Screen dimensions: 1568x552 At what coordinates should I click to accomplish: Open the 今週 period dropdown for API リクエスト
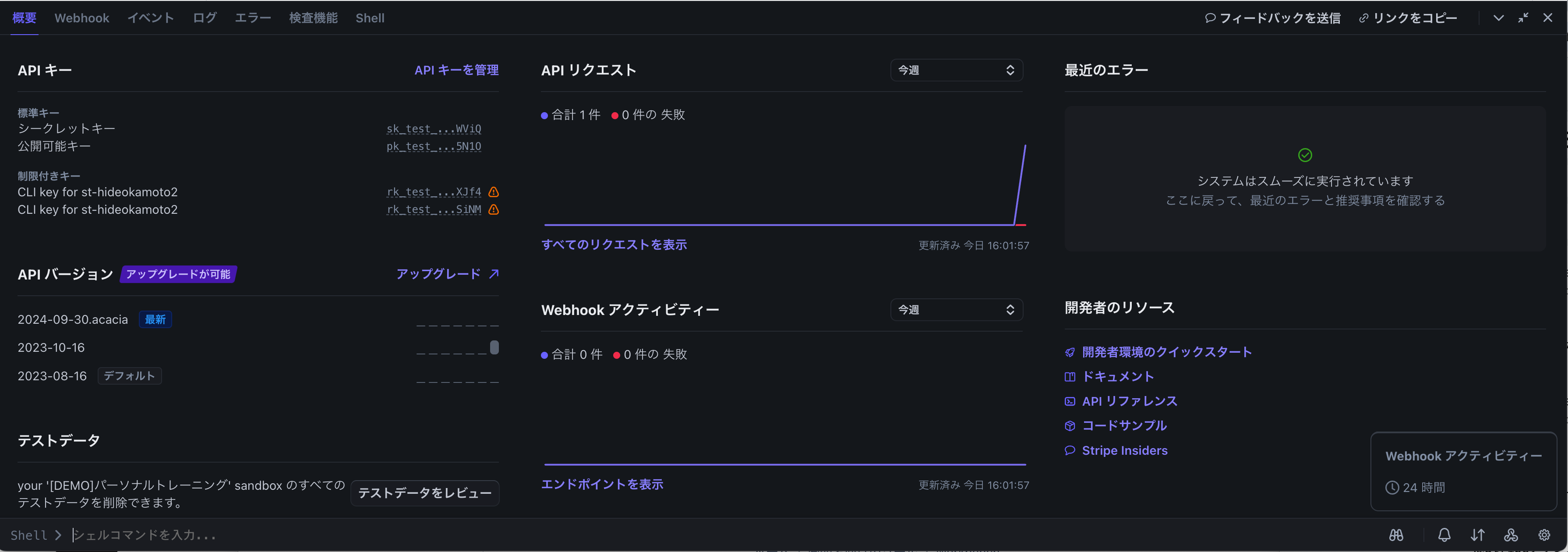click(x=956, y=69)
